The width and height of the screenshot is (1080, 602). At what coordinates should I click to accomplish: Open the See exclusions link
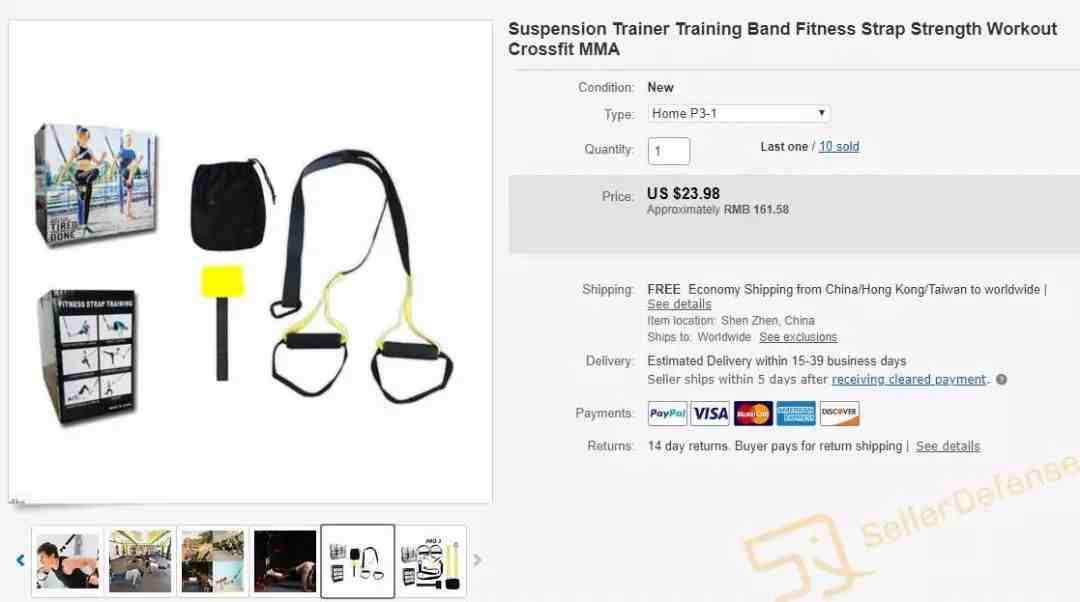[x=798, y=337]
